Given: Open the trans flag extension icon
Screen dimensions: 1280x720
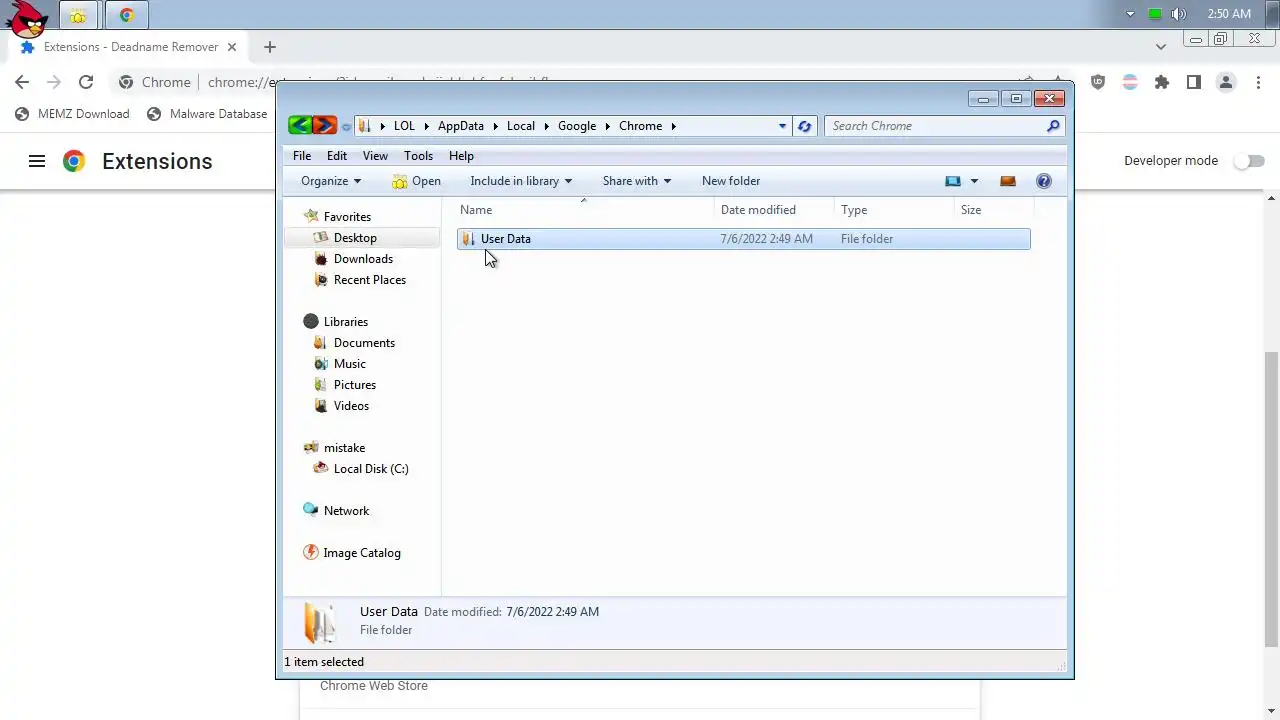Looking at the screenshot, I should [x=1130, y=82].
